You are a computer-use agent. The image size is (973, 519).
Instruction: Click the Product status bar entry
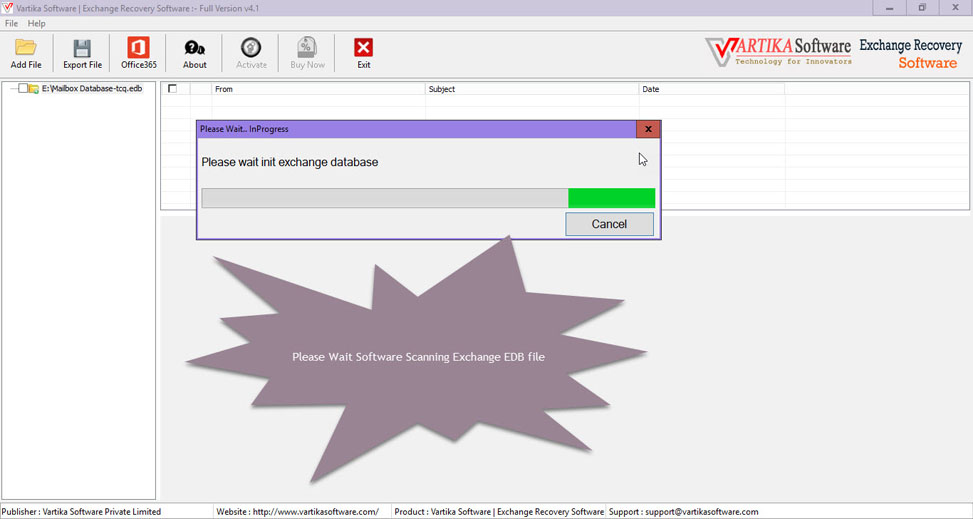[499, 512]
